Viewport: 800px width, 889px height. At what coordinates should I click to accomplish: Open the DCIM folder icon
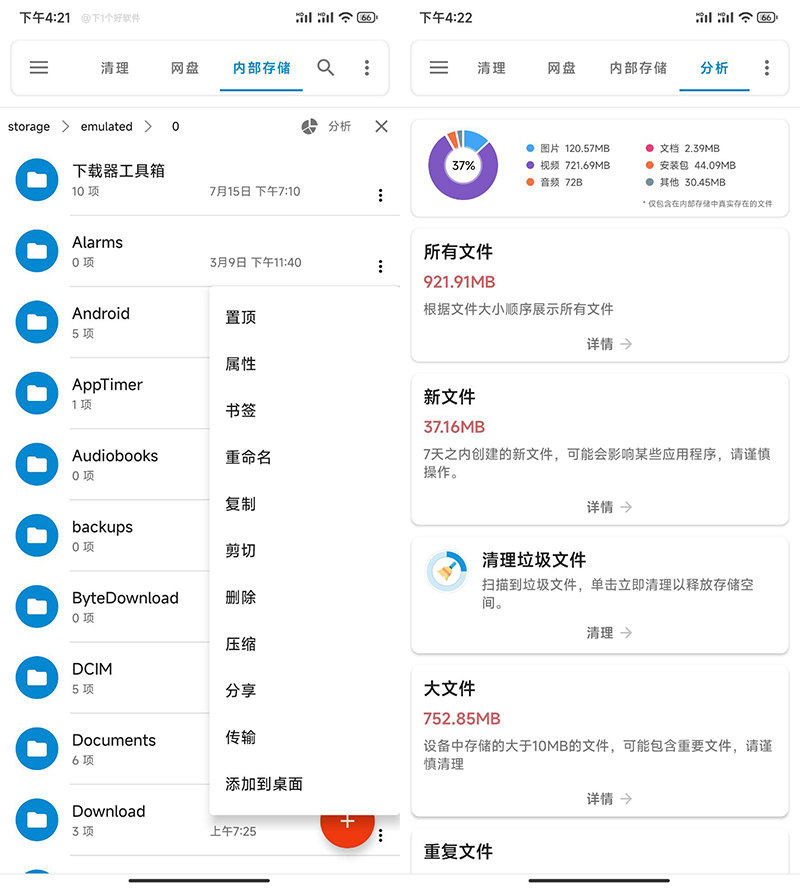click(36, 678)
